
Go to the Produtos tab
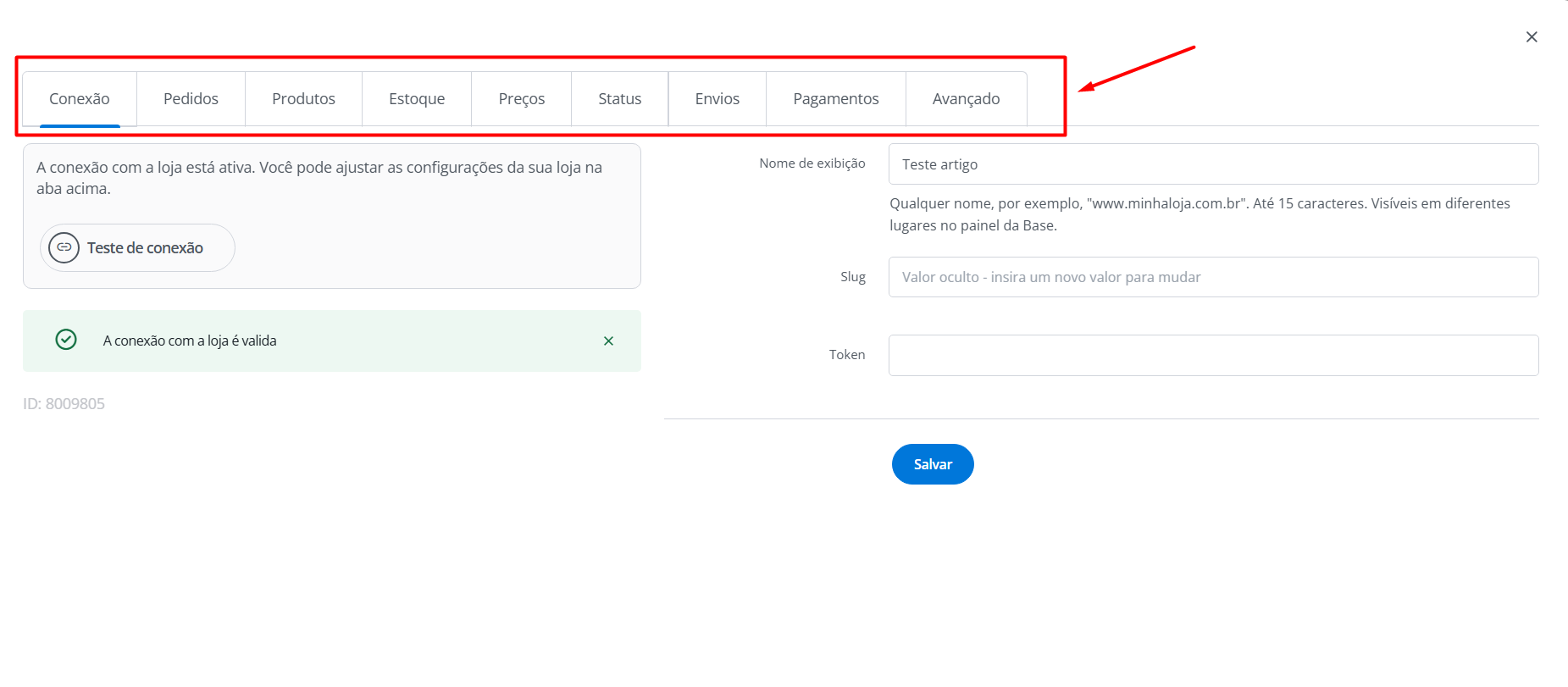[303, 99]
